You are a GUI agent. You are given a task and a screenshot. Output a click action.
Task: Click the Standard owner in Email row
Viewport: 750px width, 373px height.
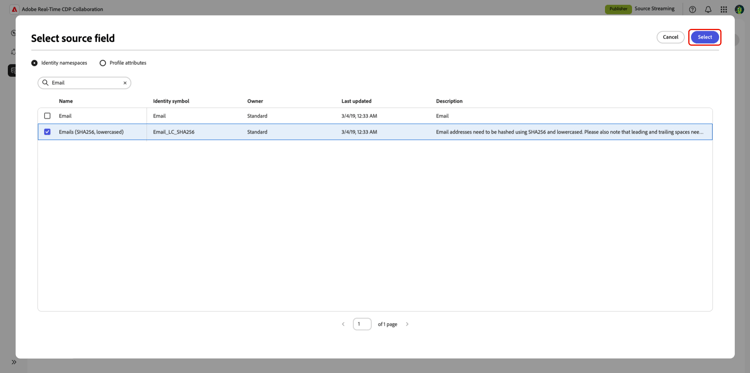coord(257,116)
